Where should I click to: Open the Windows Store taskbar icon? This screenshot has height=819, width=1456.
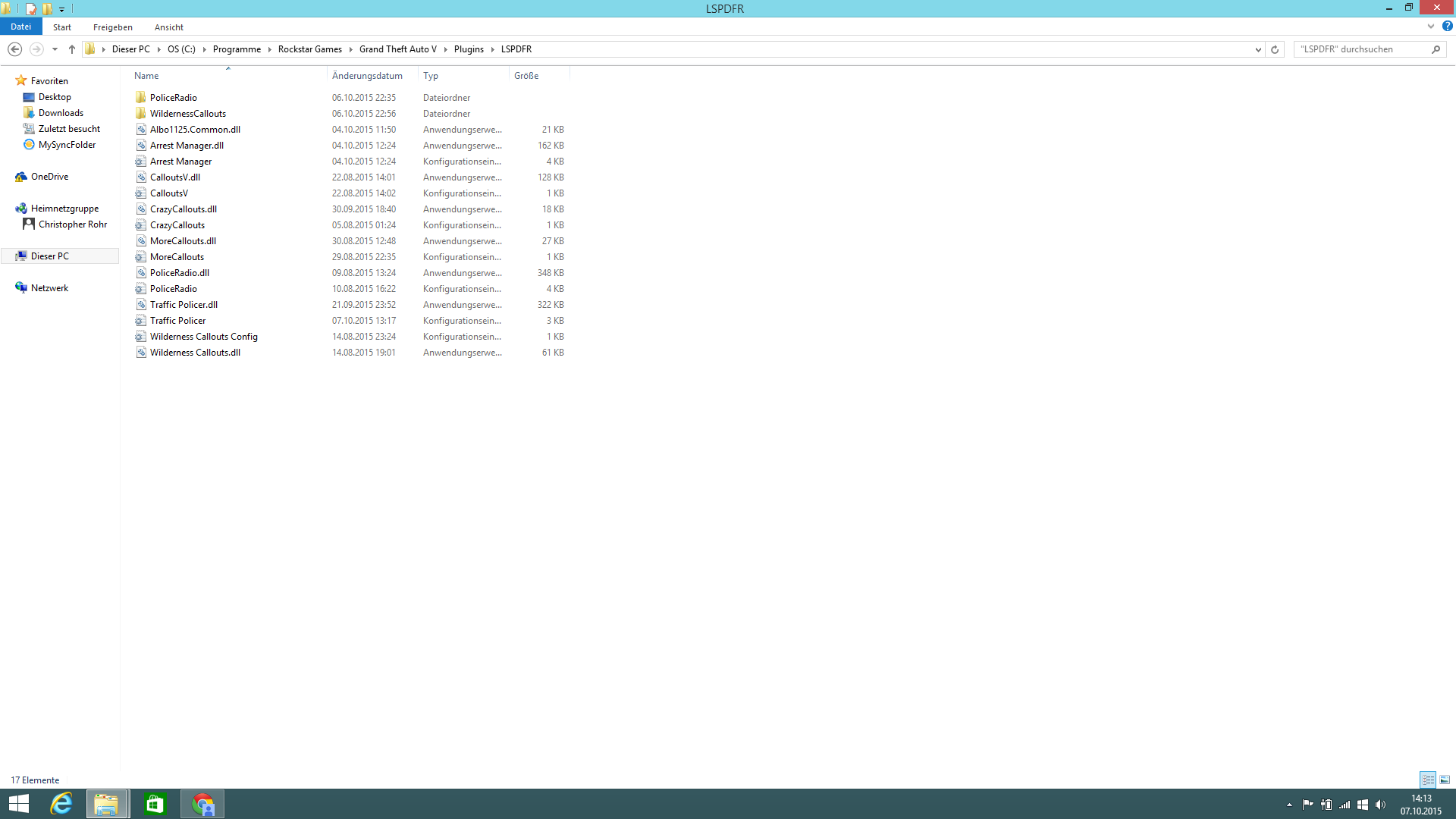tap(155, 804)
